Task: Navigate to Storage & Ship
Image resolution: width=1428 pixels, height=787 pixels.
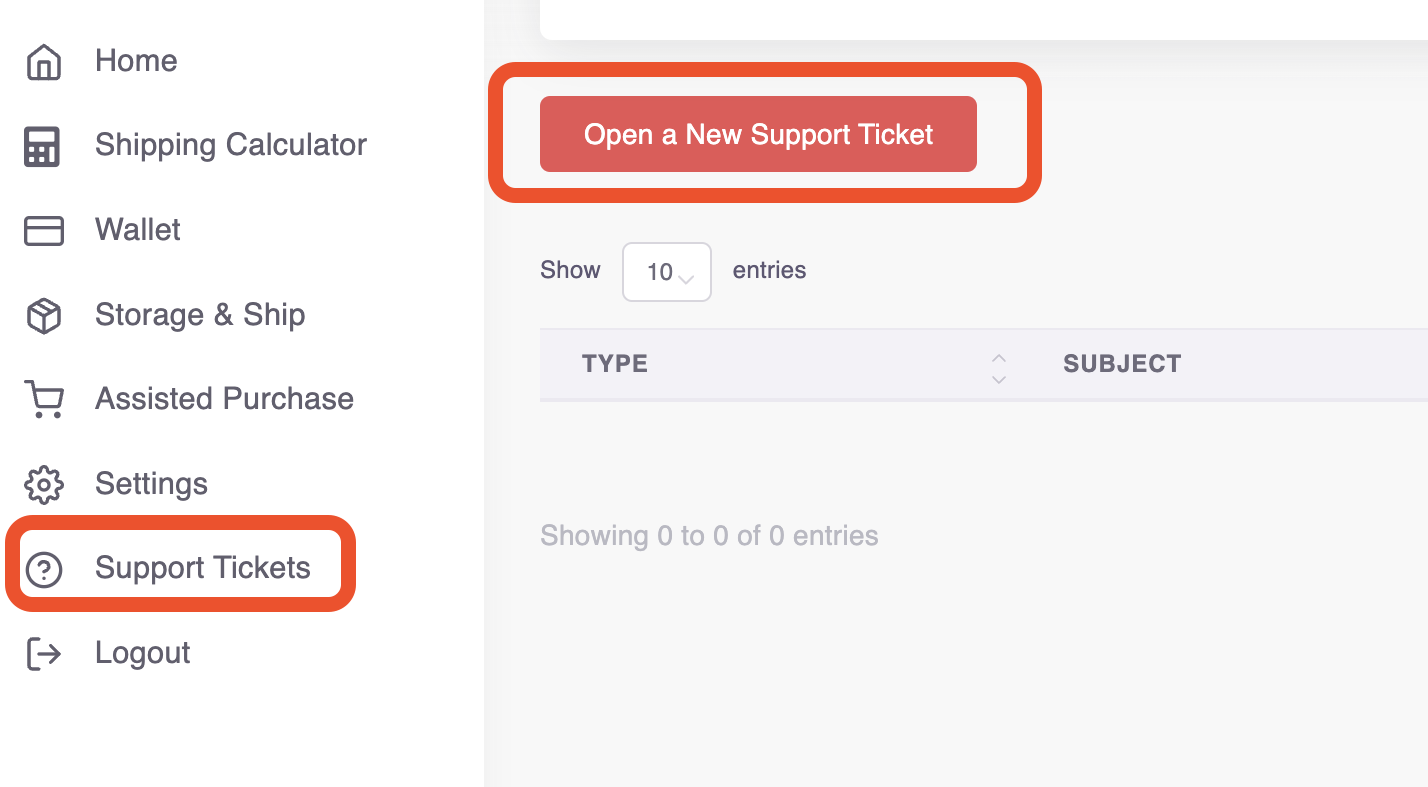Action: pyautogui.click(x=200, y=315)
